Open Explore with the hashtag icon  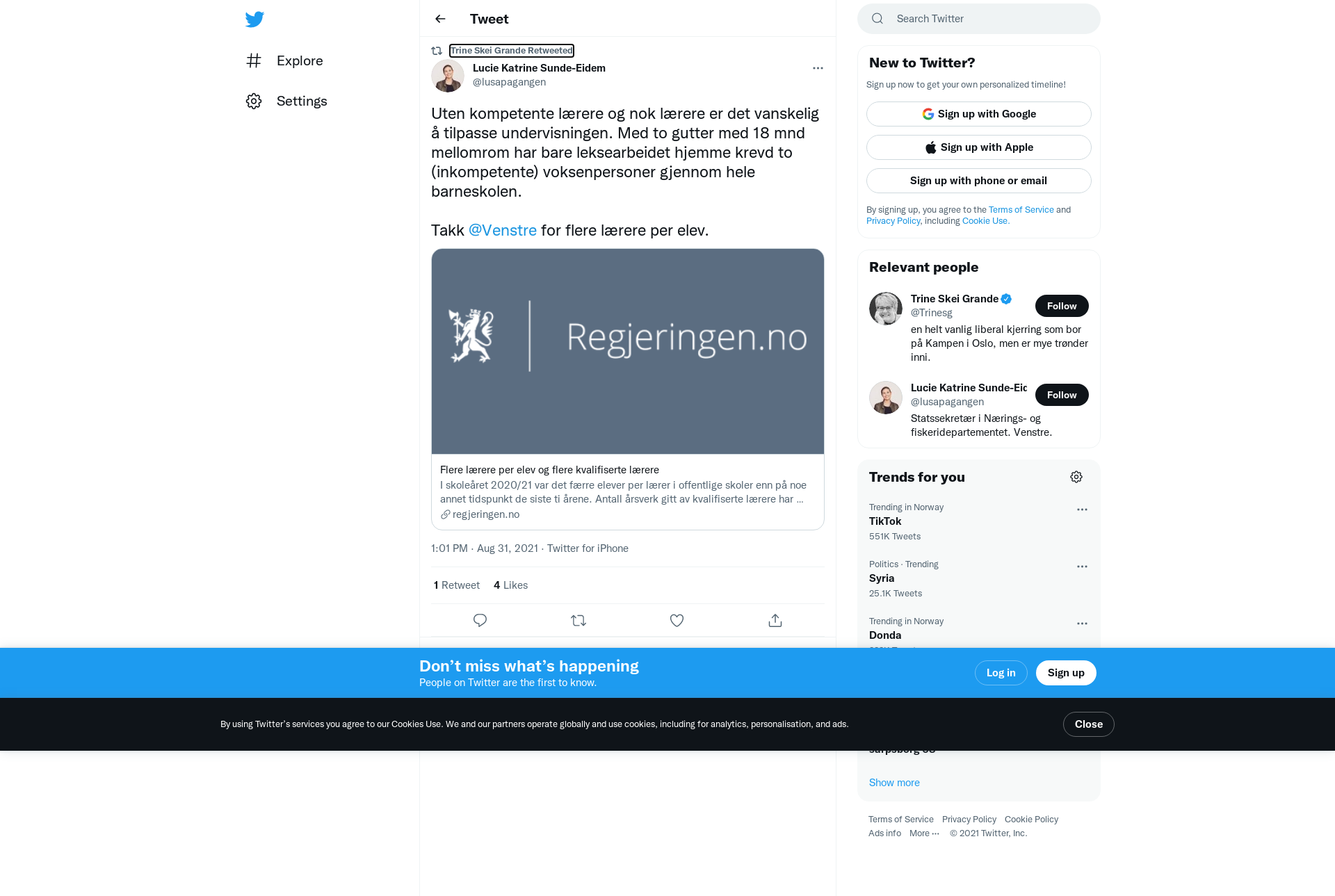254,60
